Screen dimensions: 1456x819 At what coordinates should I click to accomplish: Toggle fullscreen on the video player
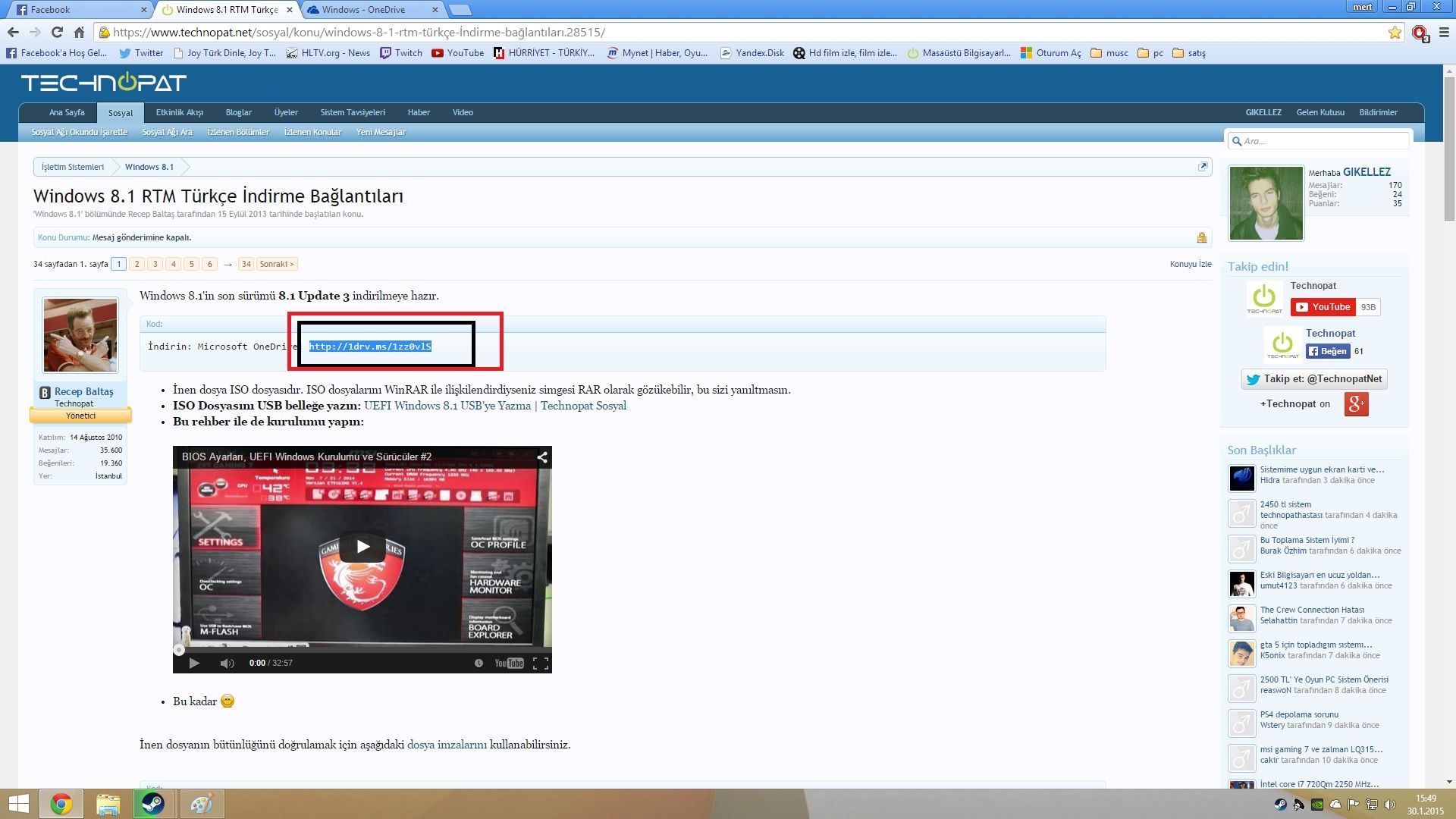[540, 663]
